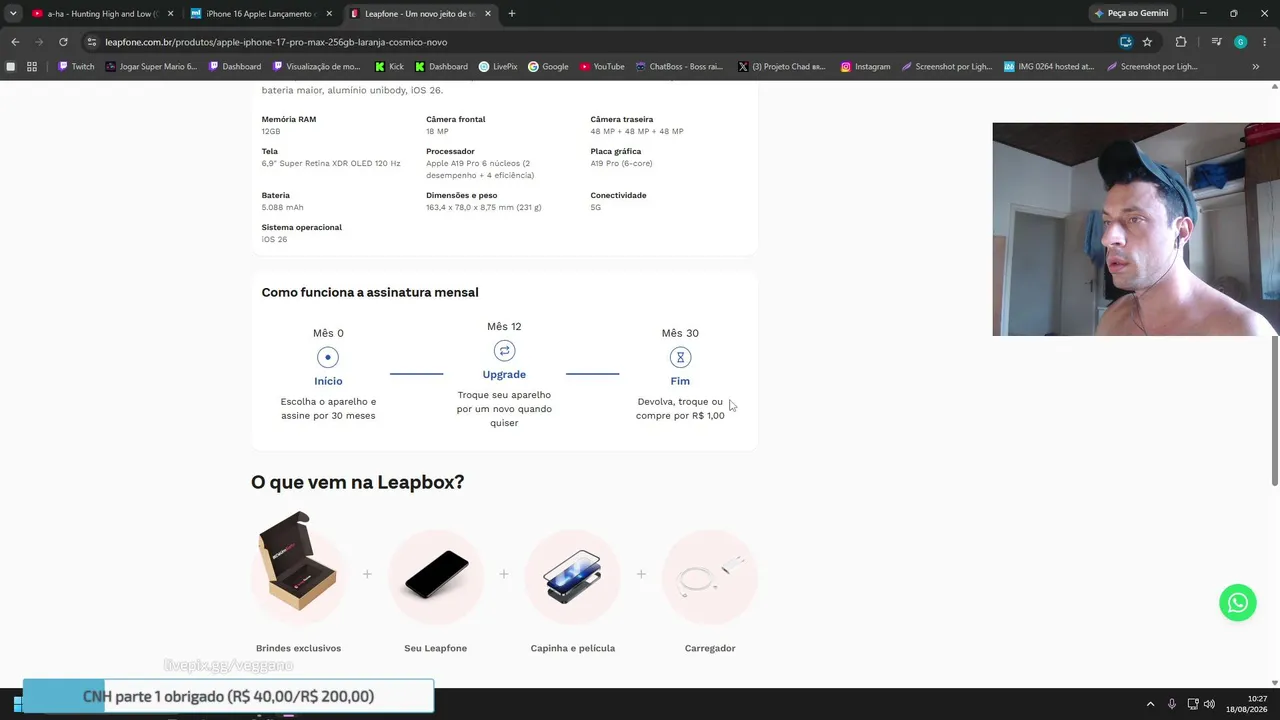Open the YouTube bookmark
The width and height of the screenshot is (1280, 720).
[x=602, y=67]
